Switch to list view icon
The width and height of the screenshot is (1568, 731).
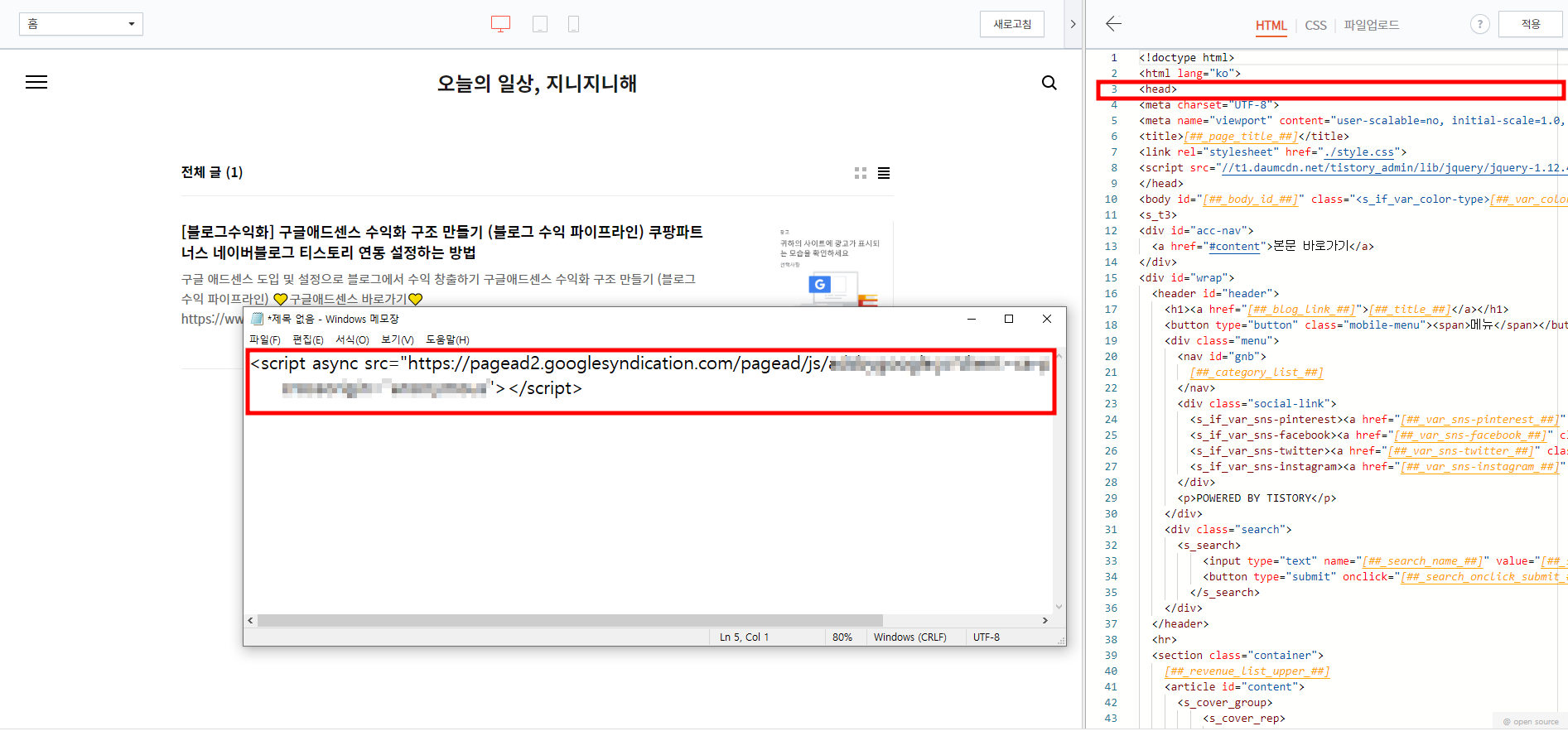[884, 173]
